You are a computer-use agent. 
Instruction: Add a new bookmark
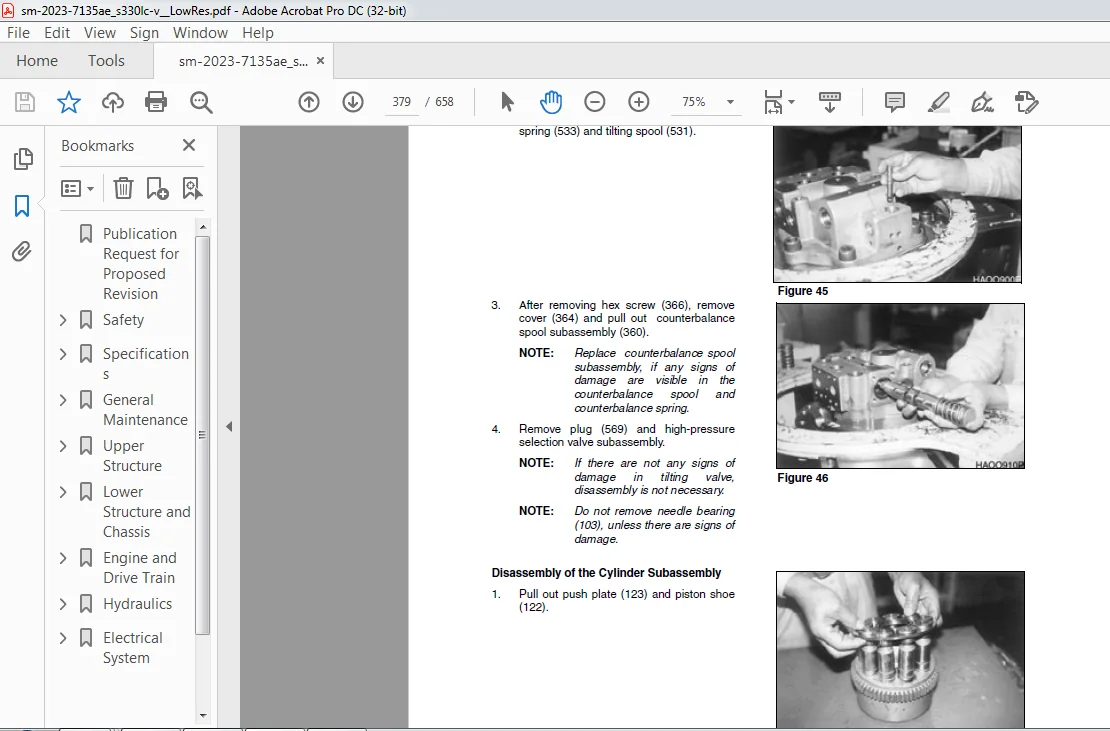pyautogui.click(x=157, y=188)
